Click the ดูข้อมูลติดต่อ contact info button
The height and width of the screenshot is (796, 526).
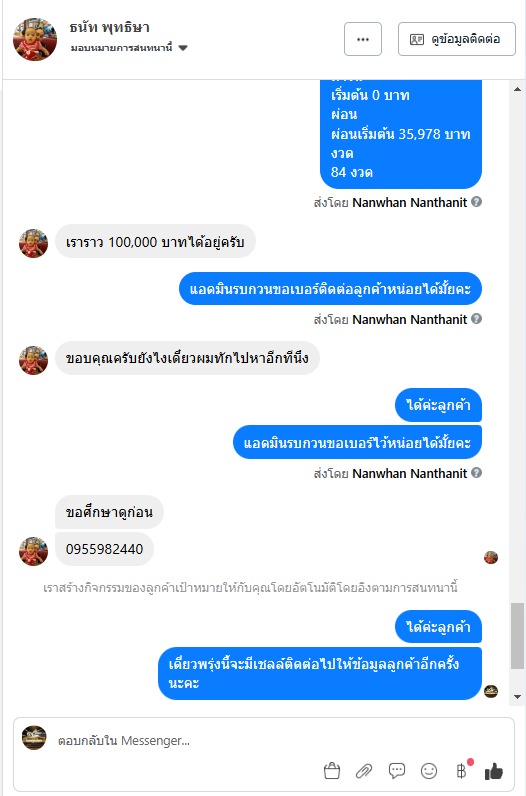456,39
